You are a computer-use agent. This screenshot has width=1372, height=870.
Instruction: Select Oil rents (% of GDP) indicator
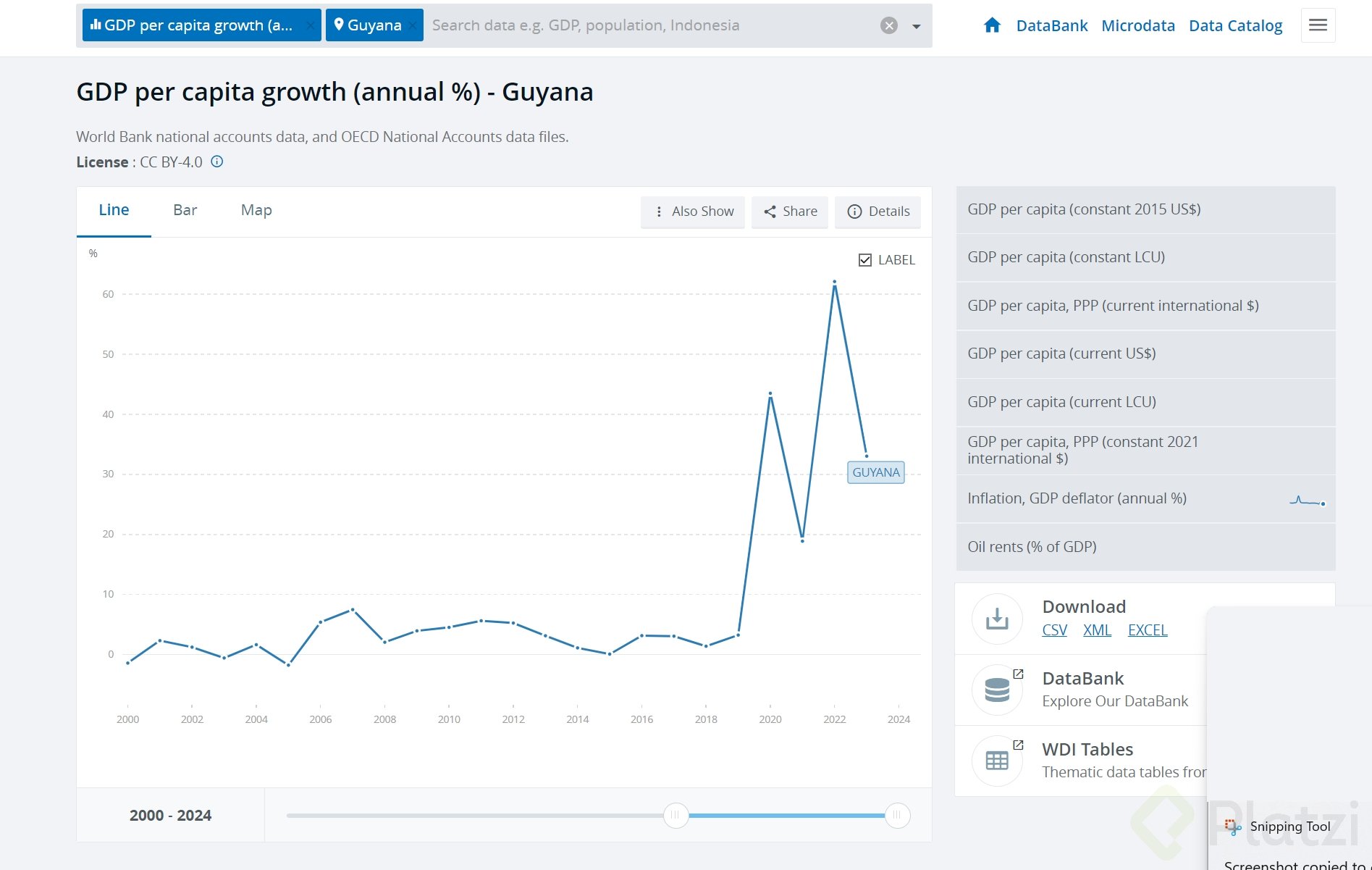(1032, 547)
